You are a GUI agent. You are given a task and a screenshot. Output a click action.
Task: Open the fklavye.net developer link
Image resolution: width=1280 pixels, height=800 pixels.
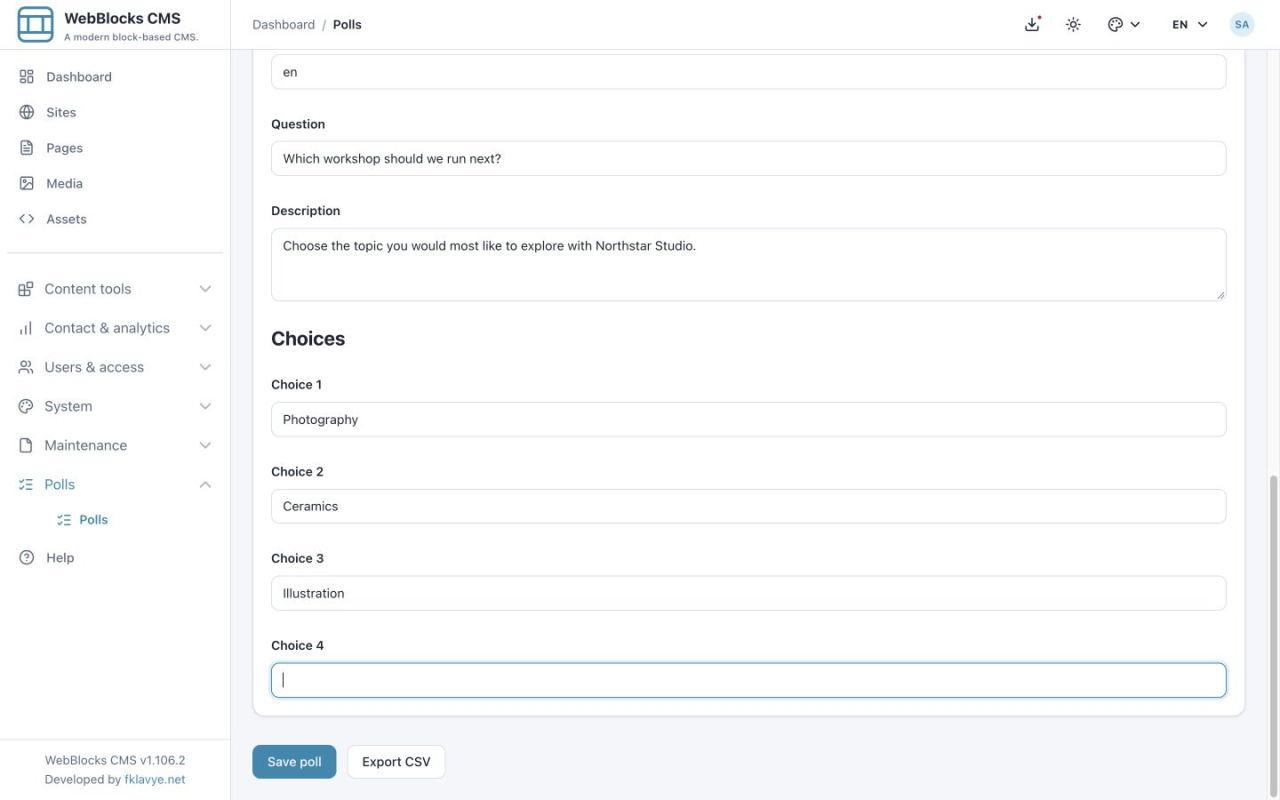click(154, 779)
